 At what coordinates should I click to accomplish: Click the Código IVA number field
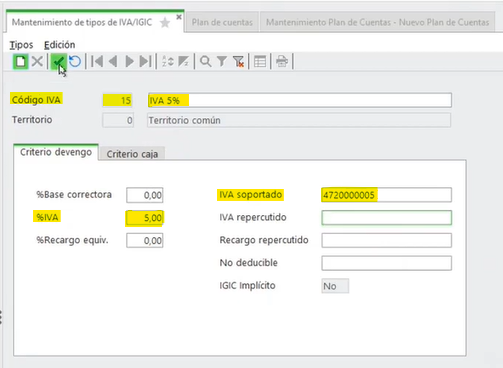(x=118, y=100)
